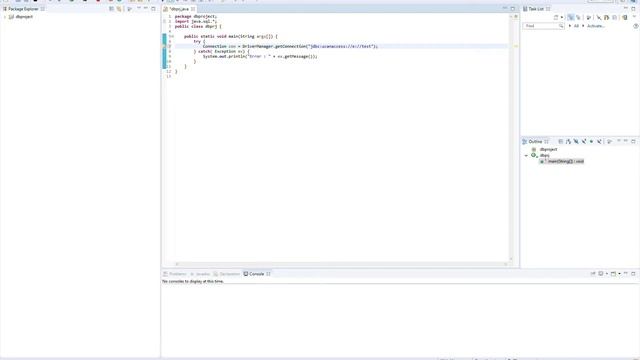Expand the dbproject node in Package Explorer

[x=4, y=17]
